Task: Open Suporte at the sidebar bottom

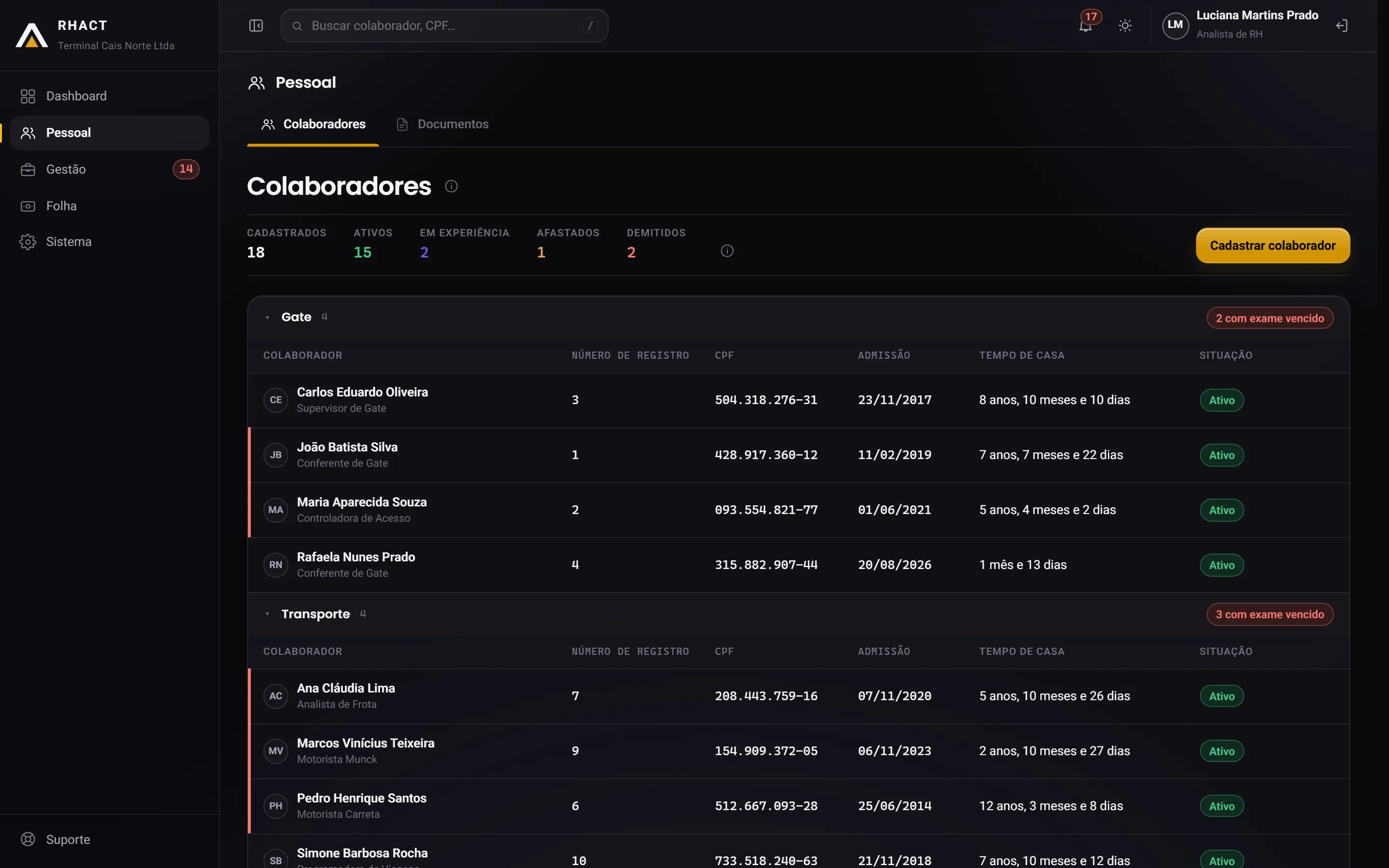Action: click(x=109, y=839)
